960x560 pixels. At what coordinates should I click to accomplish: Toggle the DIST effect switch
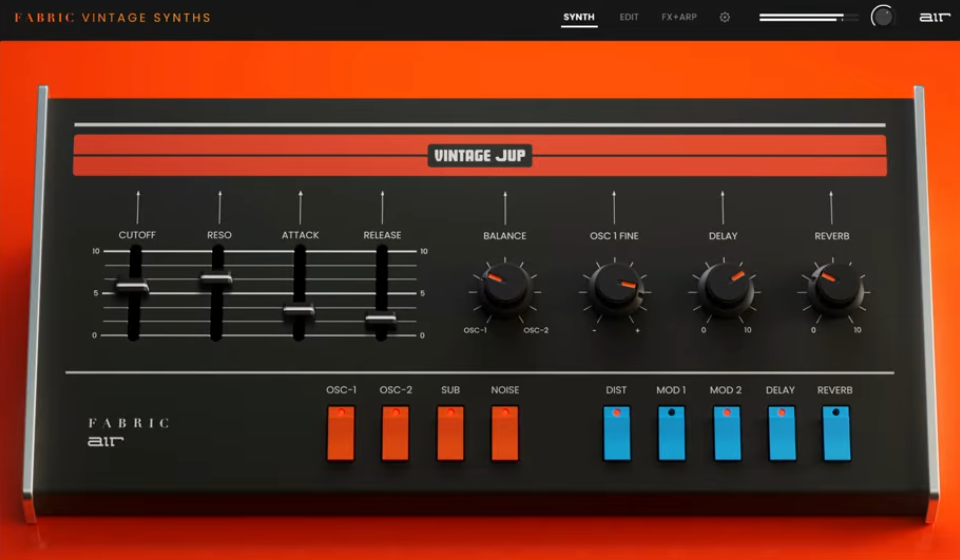[x=617, y=433]
